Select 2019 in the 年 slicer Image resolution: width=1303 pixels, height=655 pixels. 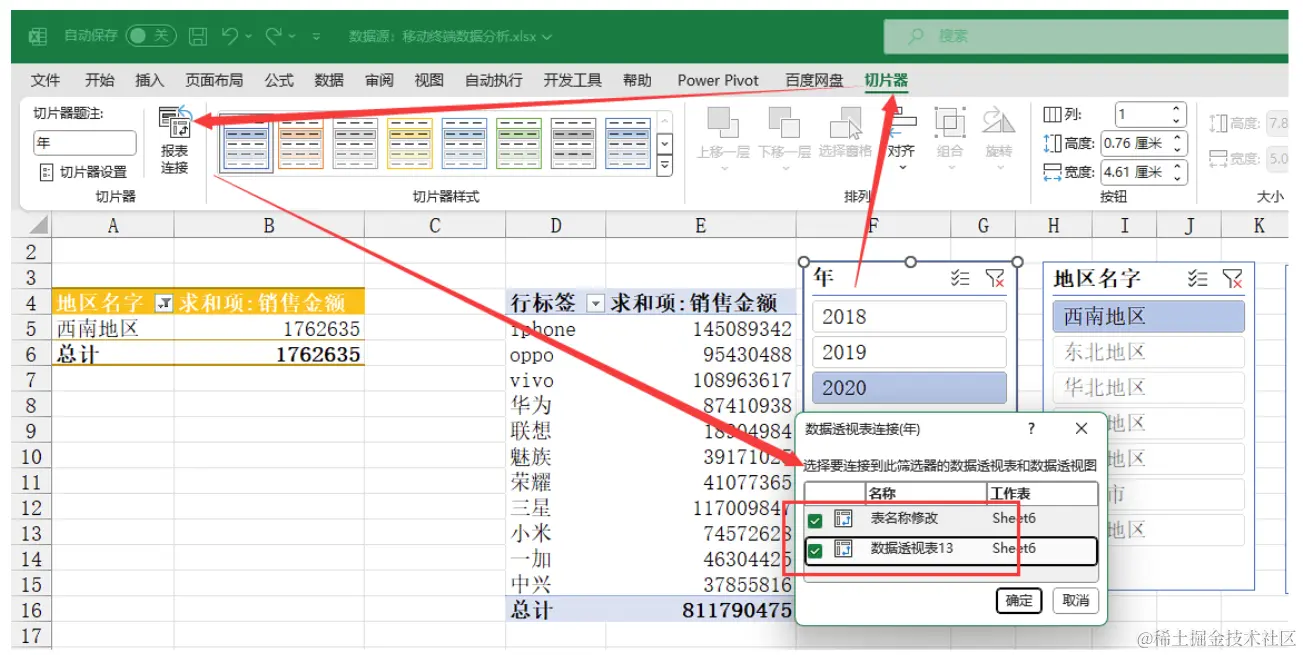[x=909, y=352]
